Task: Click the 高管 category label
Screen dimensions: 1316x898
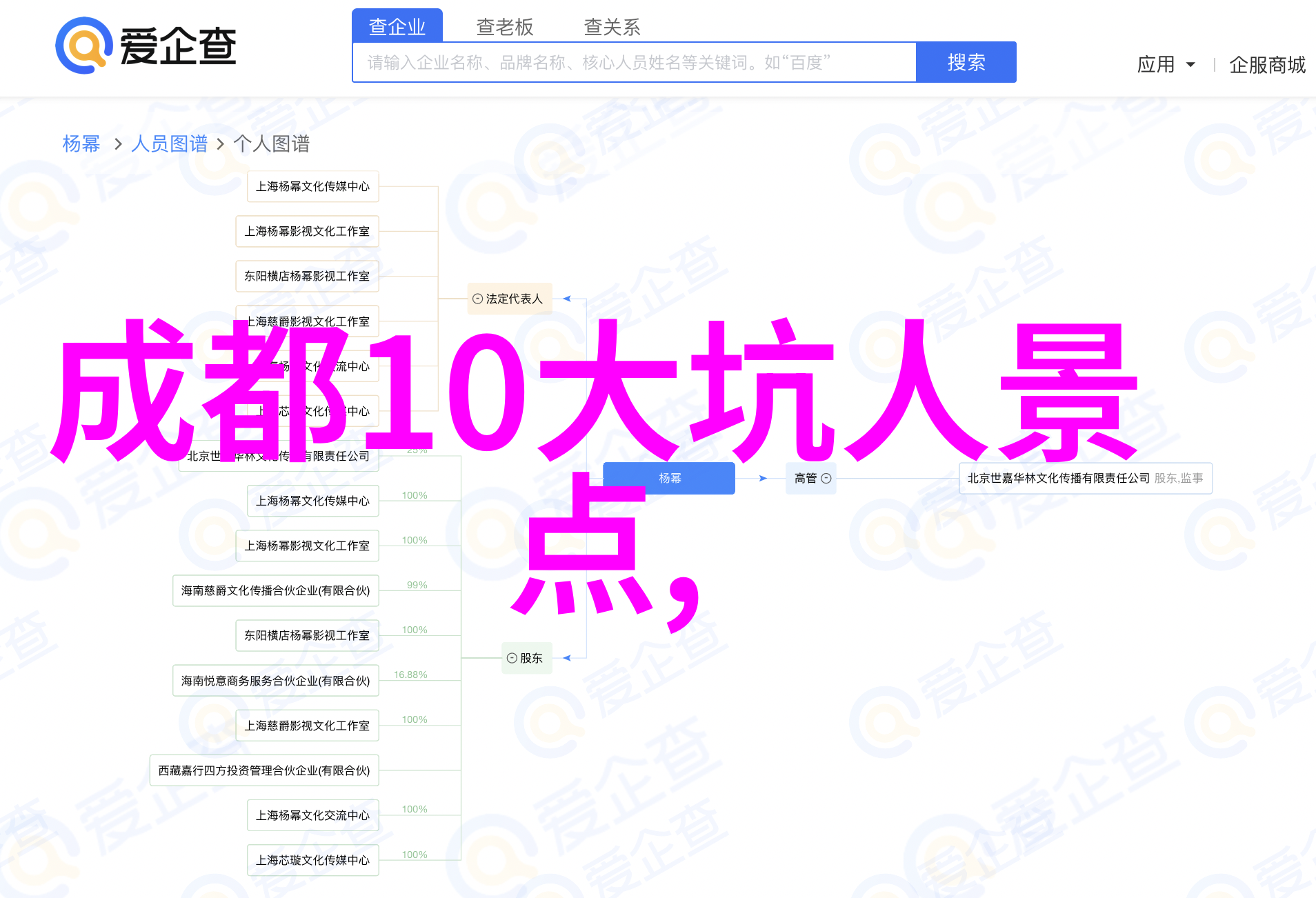Action: 806,478
